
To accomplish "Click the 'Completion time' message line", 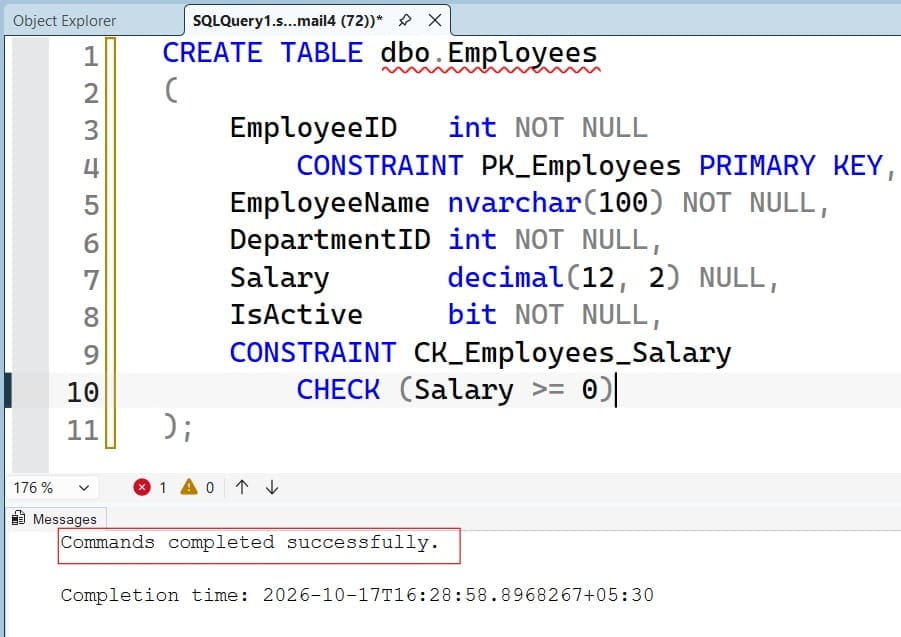I will click(357, 595).
